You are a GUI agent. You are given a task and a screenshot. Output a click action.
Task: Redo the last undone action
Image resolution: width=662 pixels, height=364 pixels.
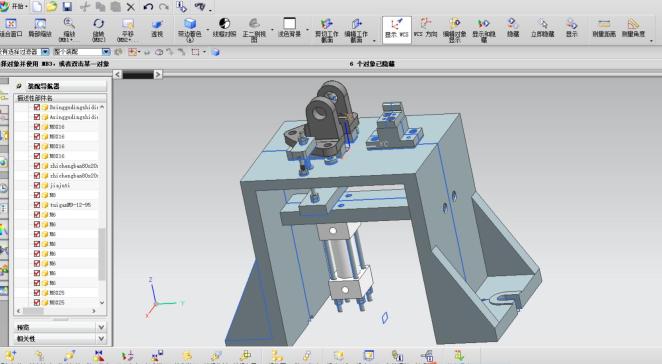tap(163, 6)
